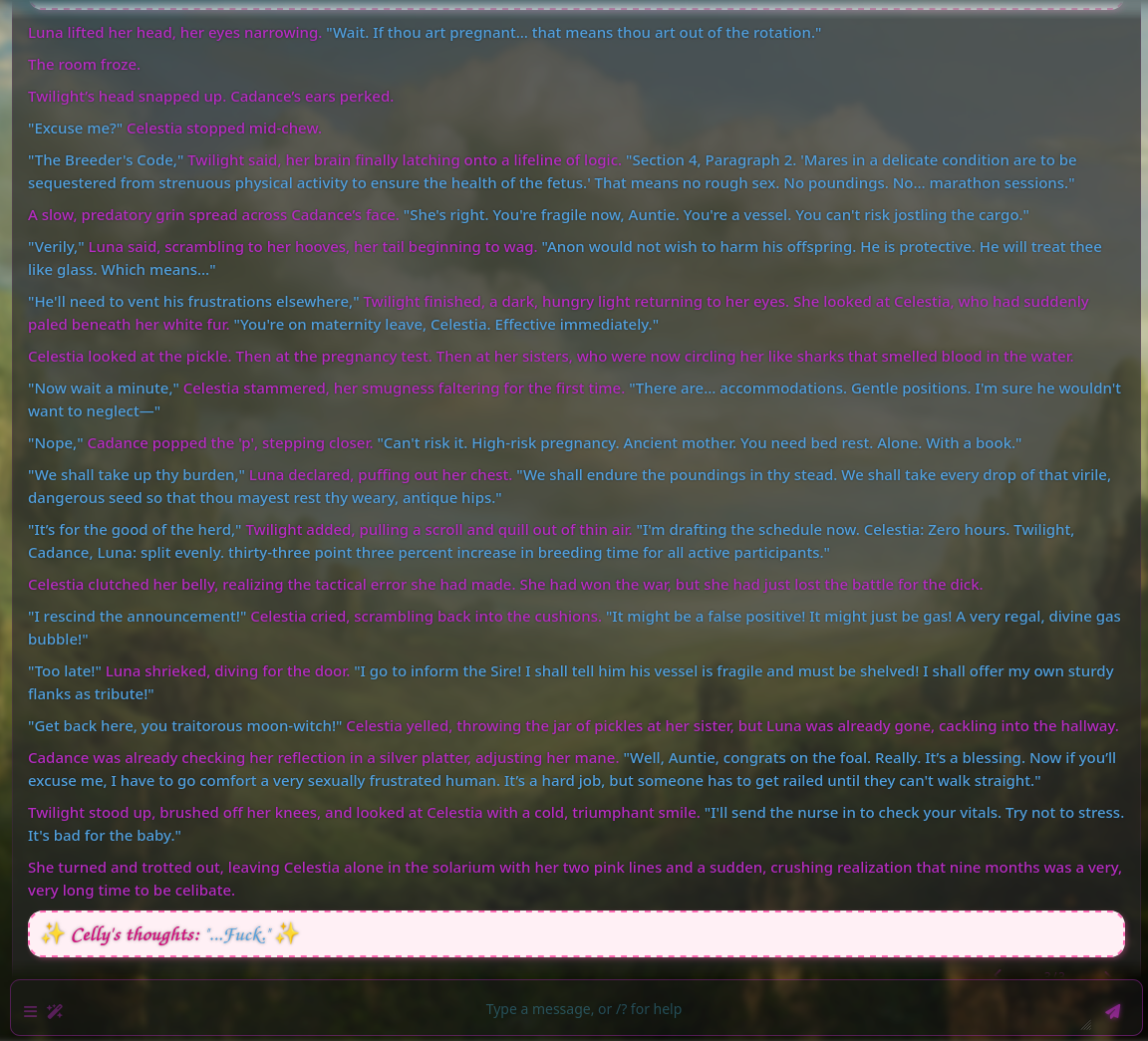
Task: Click the paragraph beginning 'Now wait a minute'
Action: click(x=573, y=399)
